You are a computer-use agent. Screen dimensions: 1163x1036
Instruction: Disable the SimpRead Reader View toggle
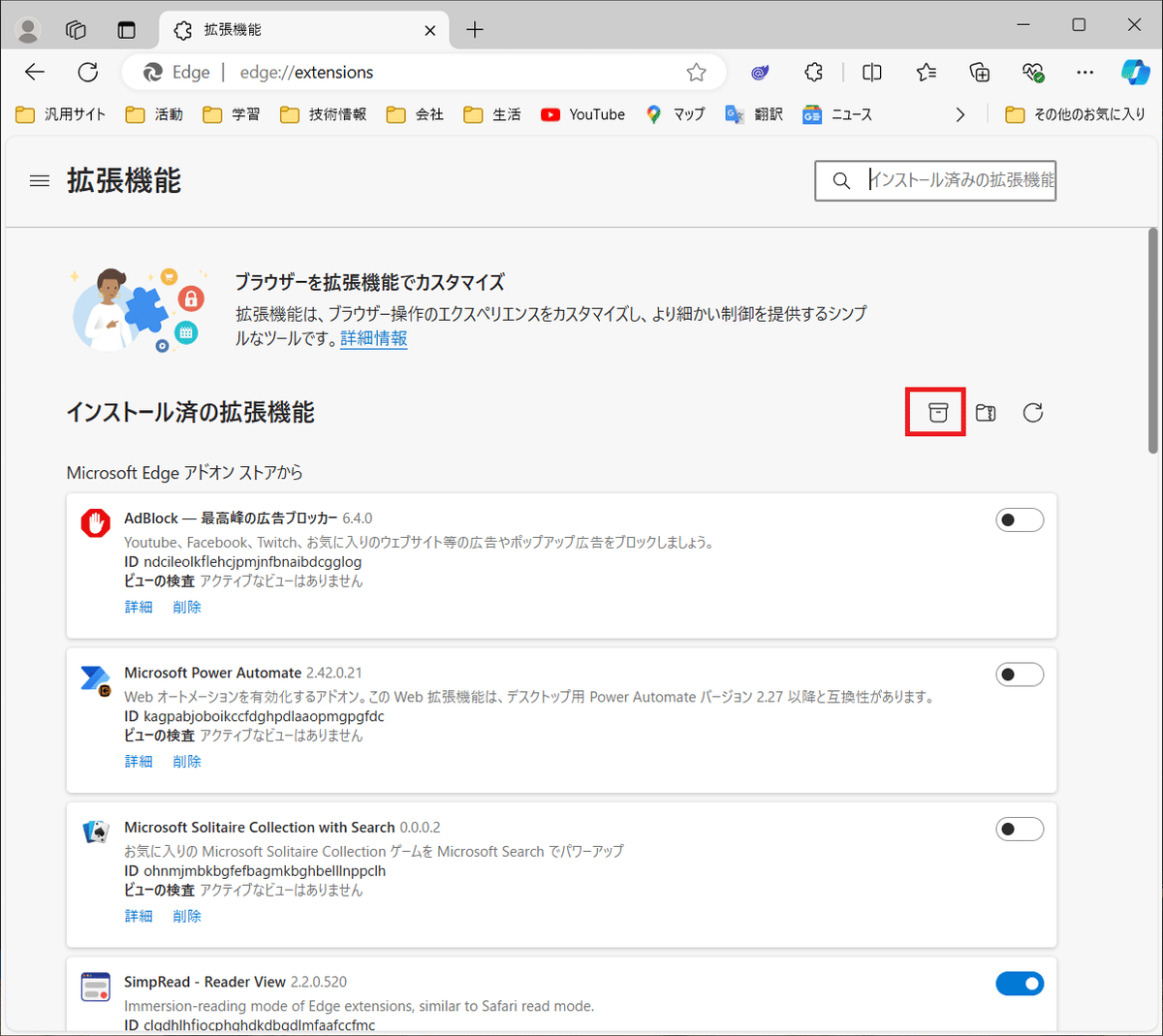point(1020,984)
